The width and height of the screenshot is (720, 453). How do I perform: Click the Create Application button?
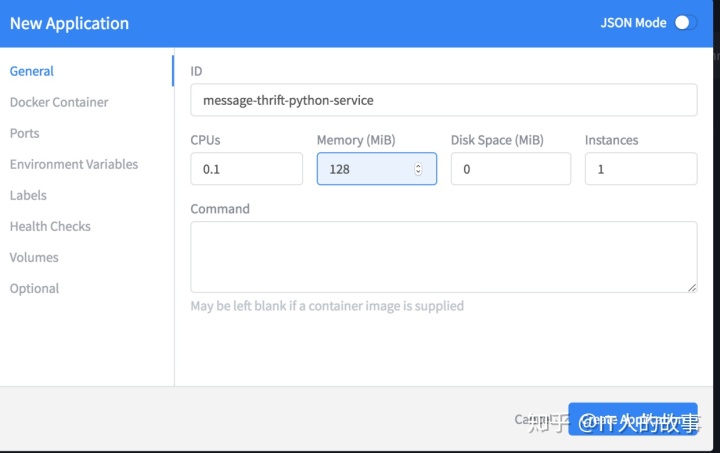click(633, 419)
